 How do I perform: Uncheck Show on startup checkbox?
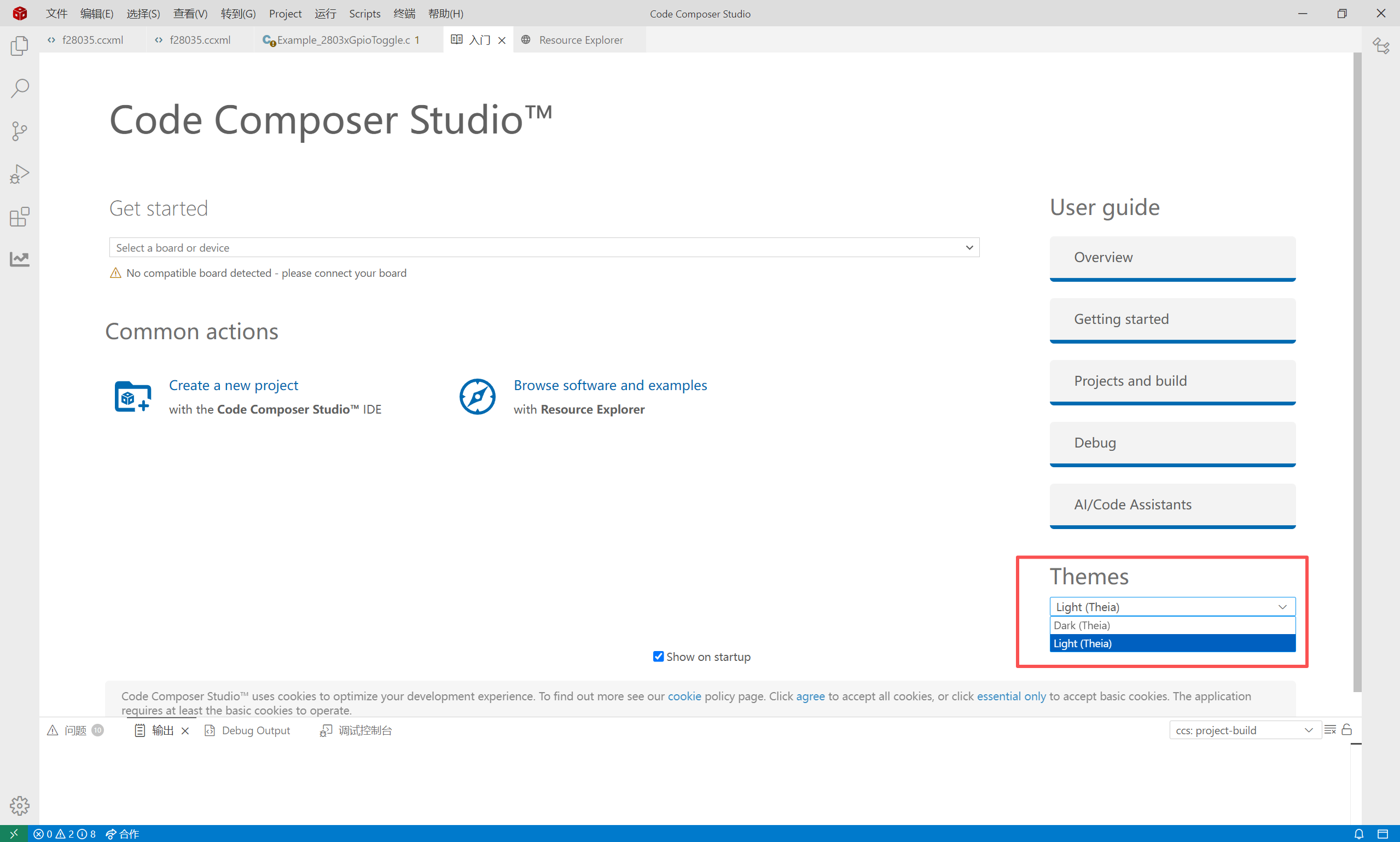[658, 657]
